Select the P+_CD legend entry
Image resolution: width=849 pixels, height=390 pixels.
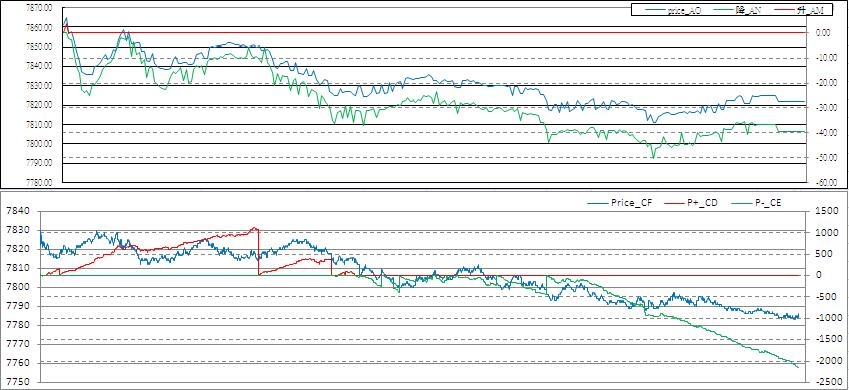point(689,203)
